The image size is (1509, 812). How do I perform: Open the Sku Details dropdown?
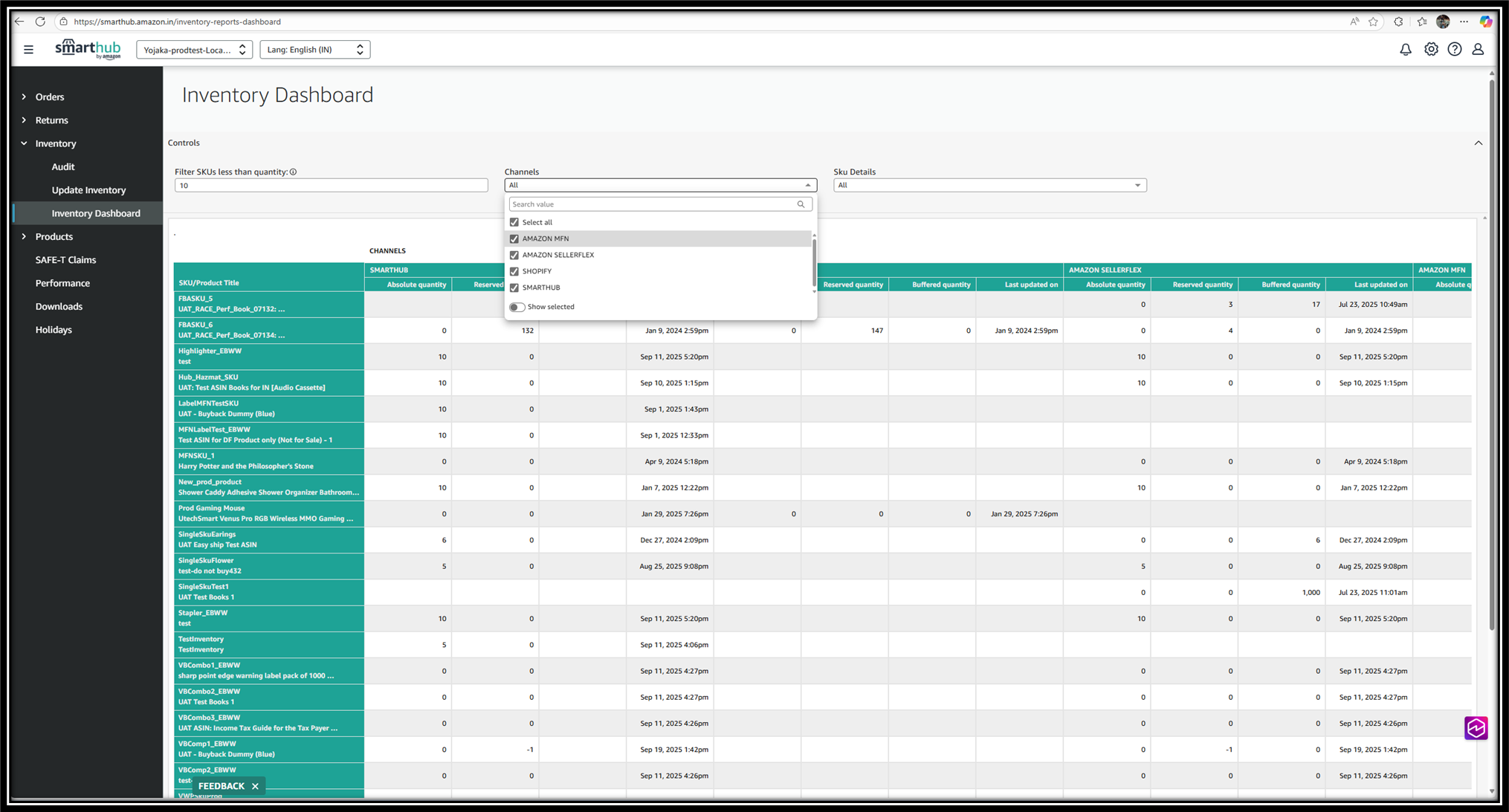[x=989, y=185]
